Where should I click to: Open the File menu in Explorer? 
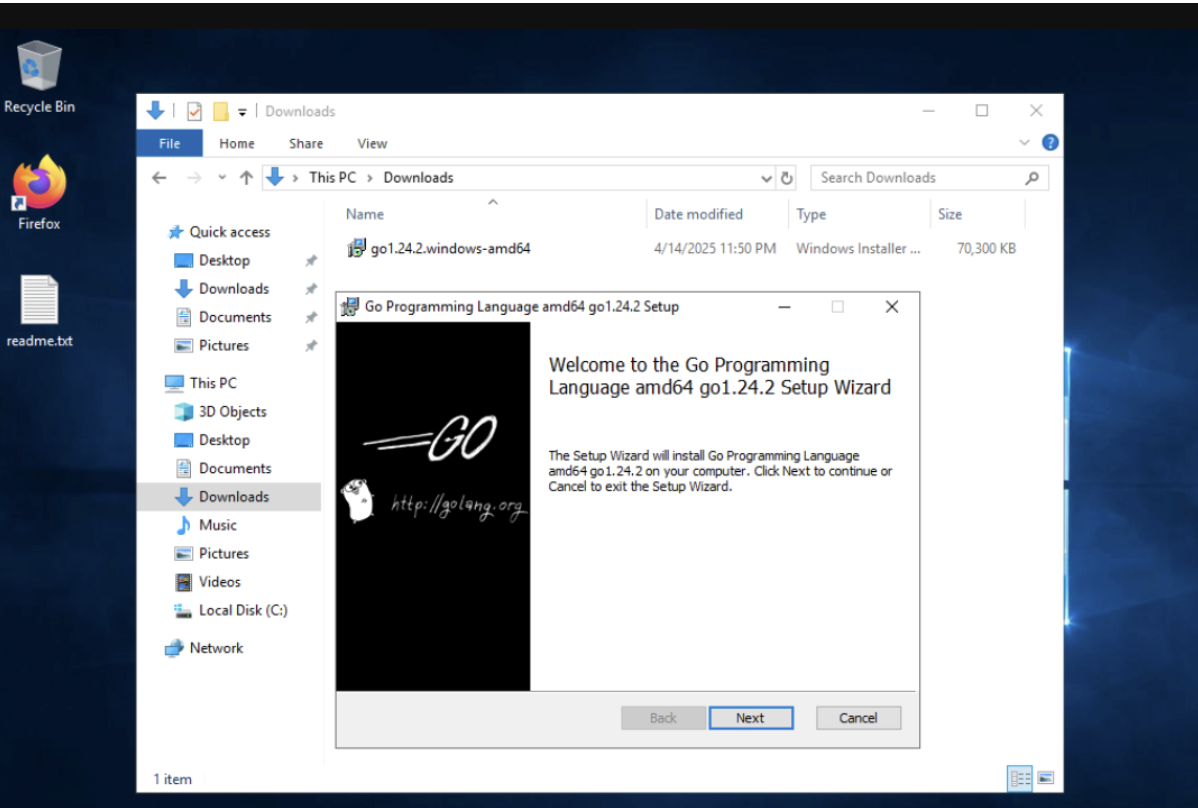click(x=170, y=144)
